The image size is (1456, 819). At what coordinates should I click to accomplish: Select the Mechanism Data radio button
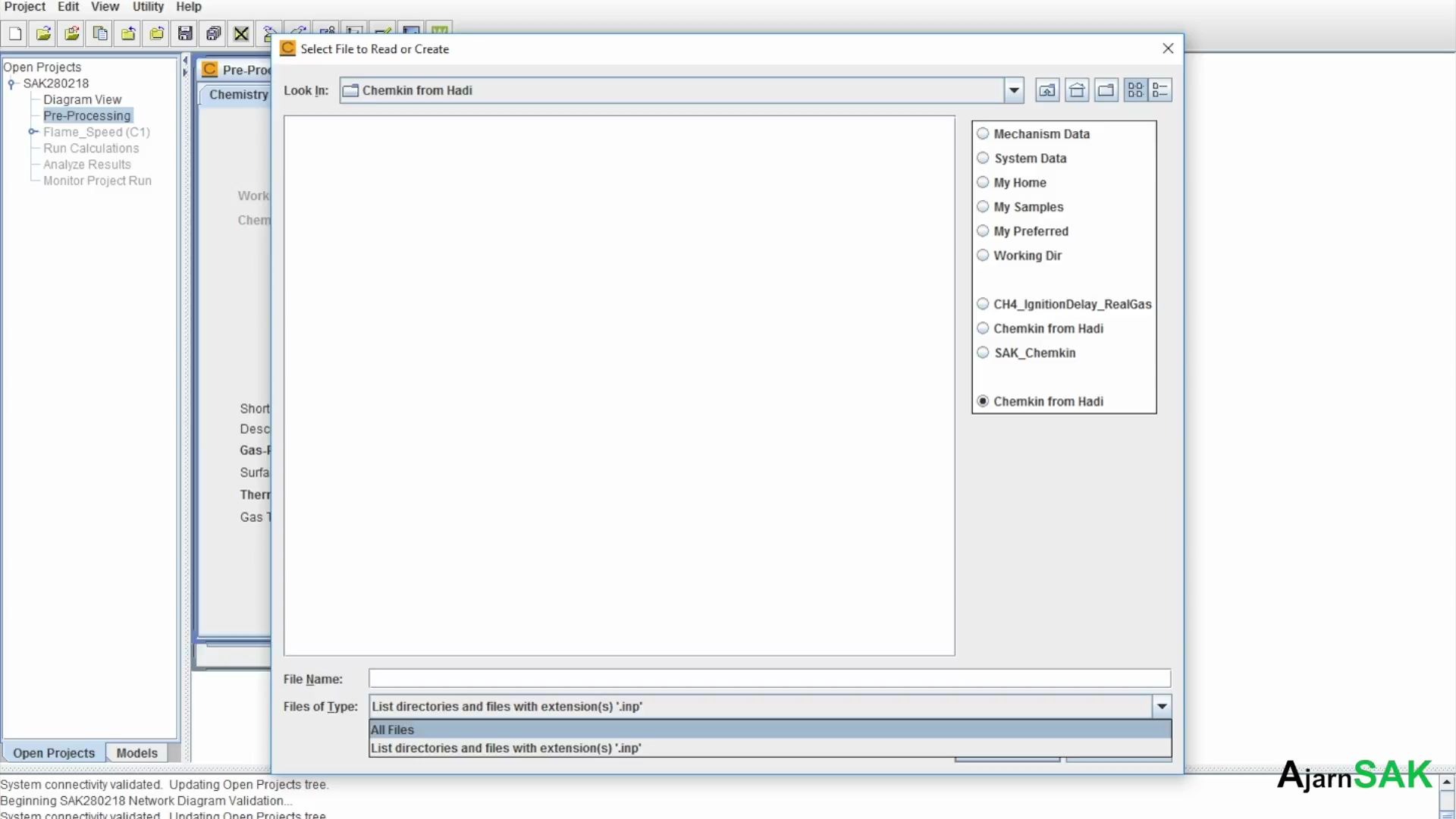pos(984,133)
